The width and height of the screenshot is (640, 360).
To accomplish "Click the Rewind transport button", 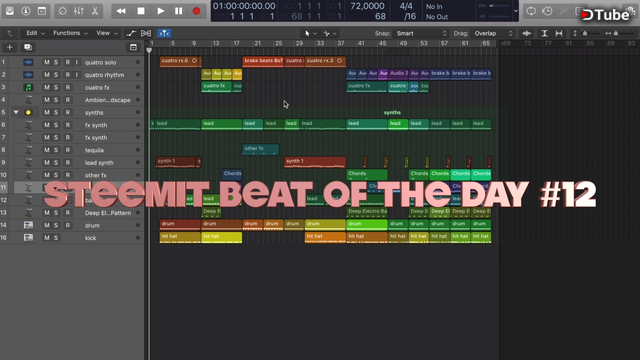I will coord(121,11).
